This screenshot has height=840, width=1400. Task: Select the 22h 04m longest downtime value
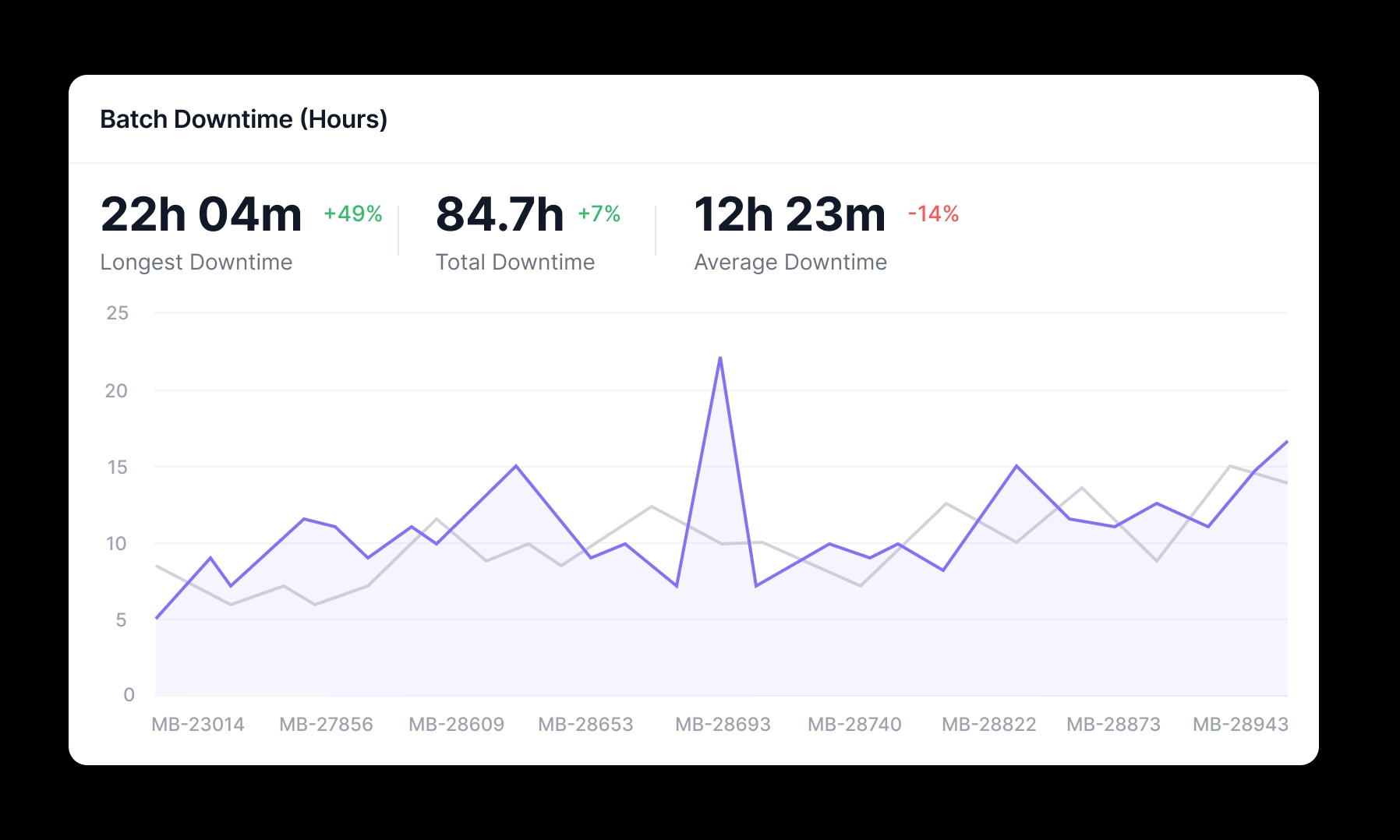(x=201, y=214)
